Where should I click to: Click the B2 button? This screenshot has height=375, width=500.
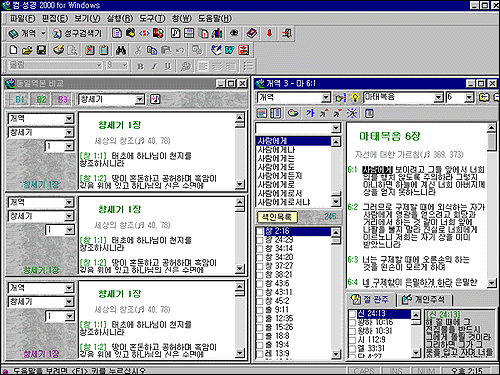[41, 99]
